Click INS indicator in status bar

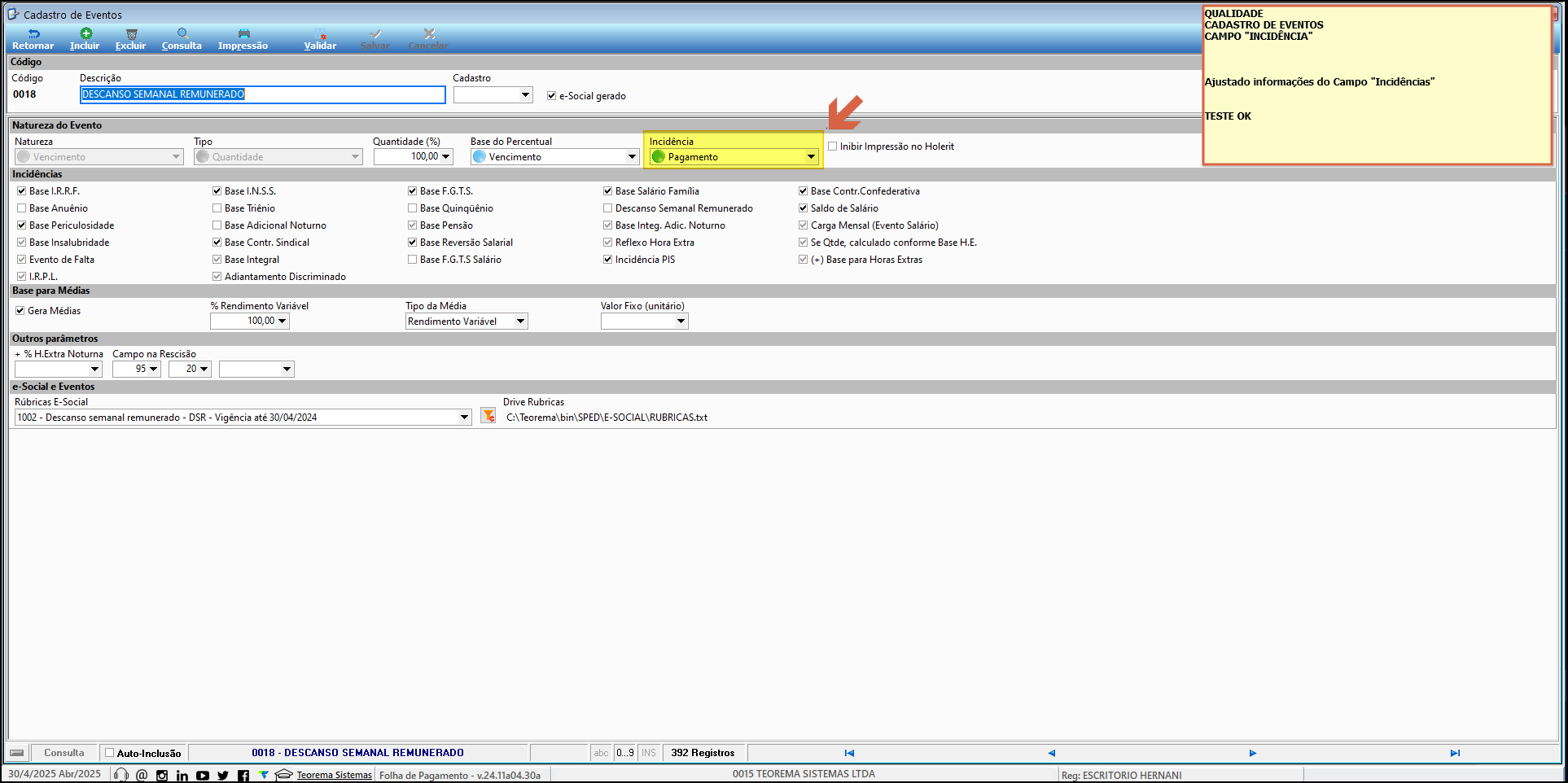click(x=649, y=753)
